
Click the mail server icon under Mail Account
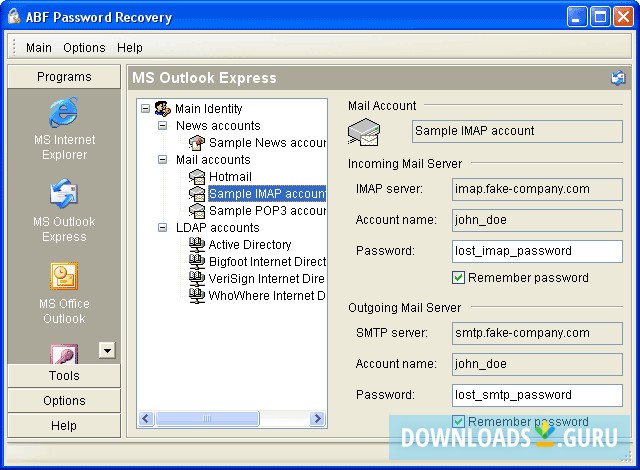point(364,132)
